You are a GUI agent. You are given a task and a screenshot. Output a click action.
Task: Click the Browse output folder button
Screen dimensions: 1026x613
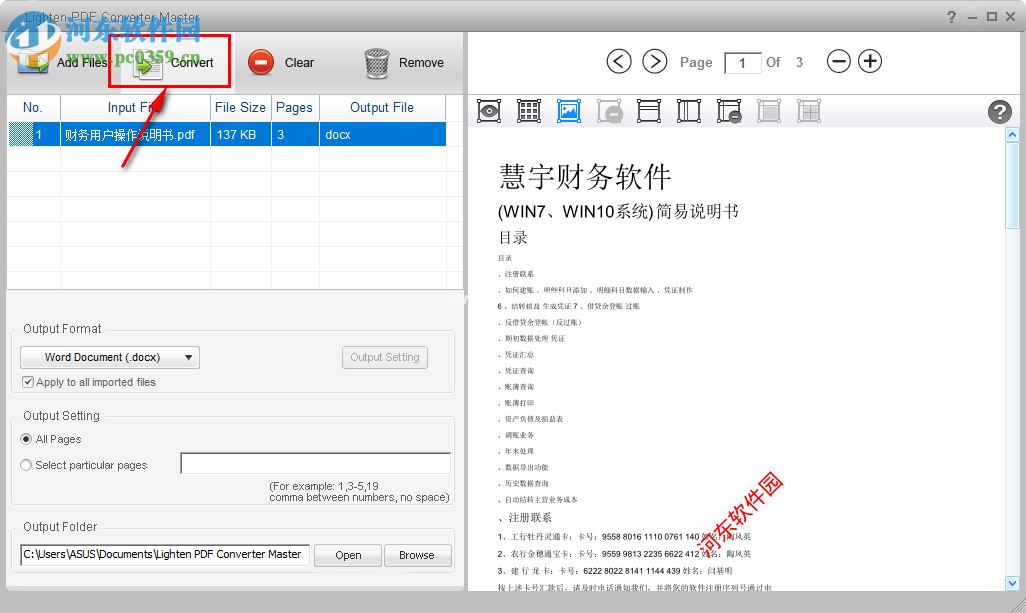[x=417, y=555]
